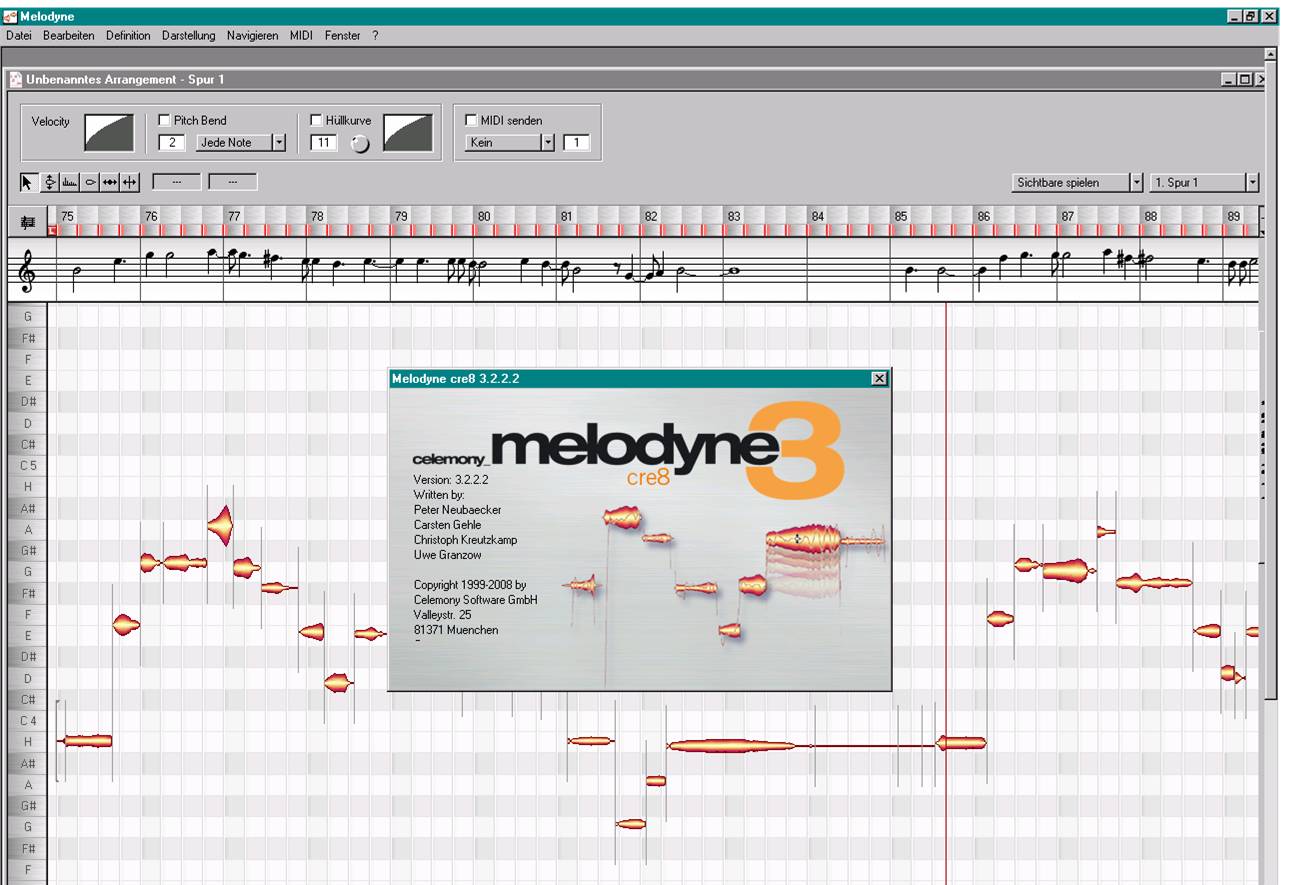
Task: Click the second dashed tool value field
Action: (x=232, y=182)
